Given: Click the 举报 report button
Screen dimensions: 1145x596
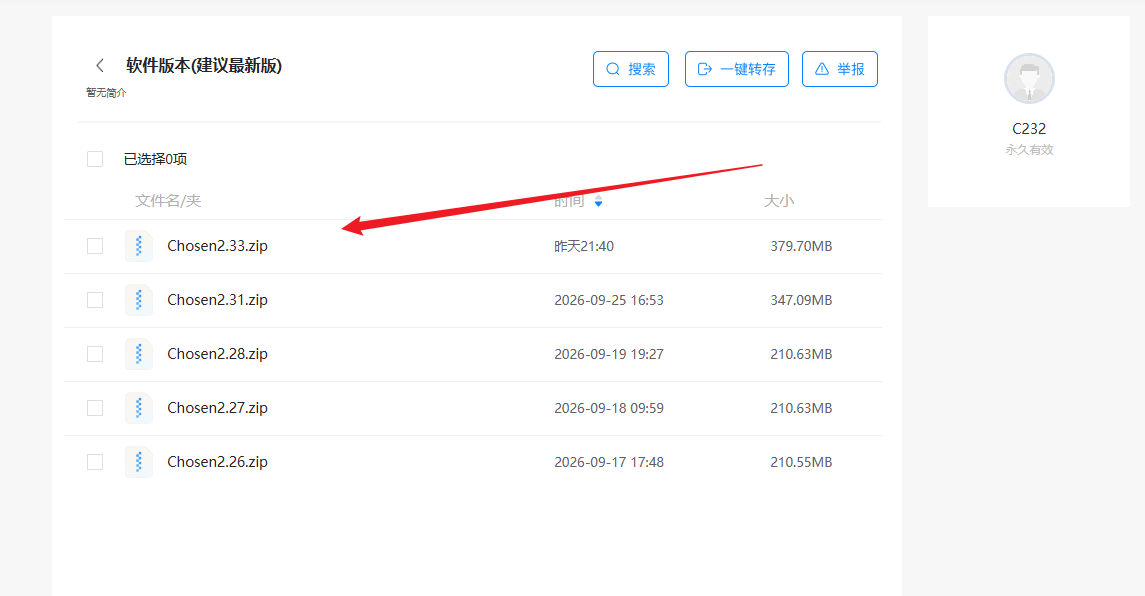Looking at the screenshot, I should pos(840,69).
